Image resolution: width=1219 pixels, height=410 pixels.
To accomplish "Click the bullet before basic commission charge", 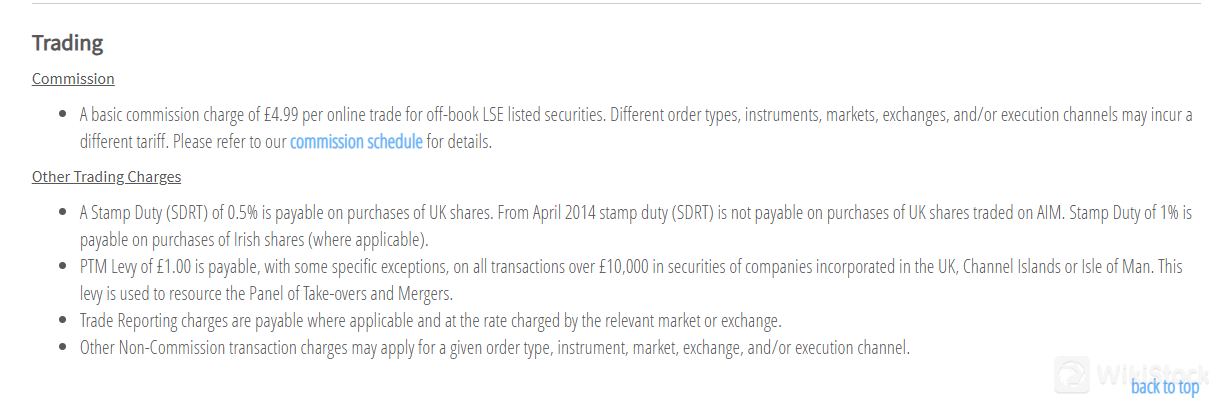I will pyautogui.click(x=63, y=115).
